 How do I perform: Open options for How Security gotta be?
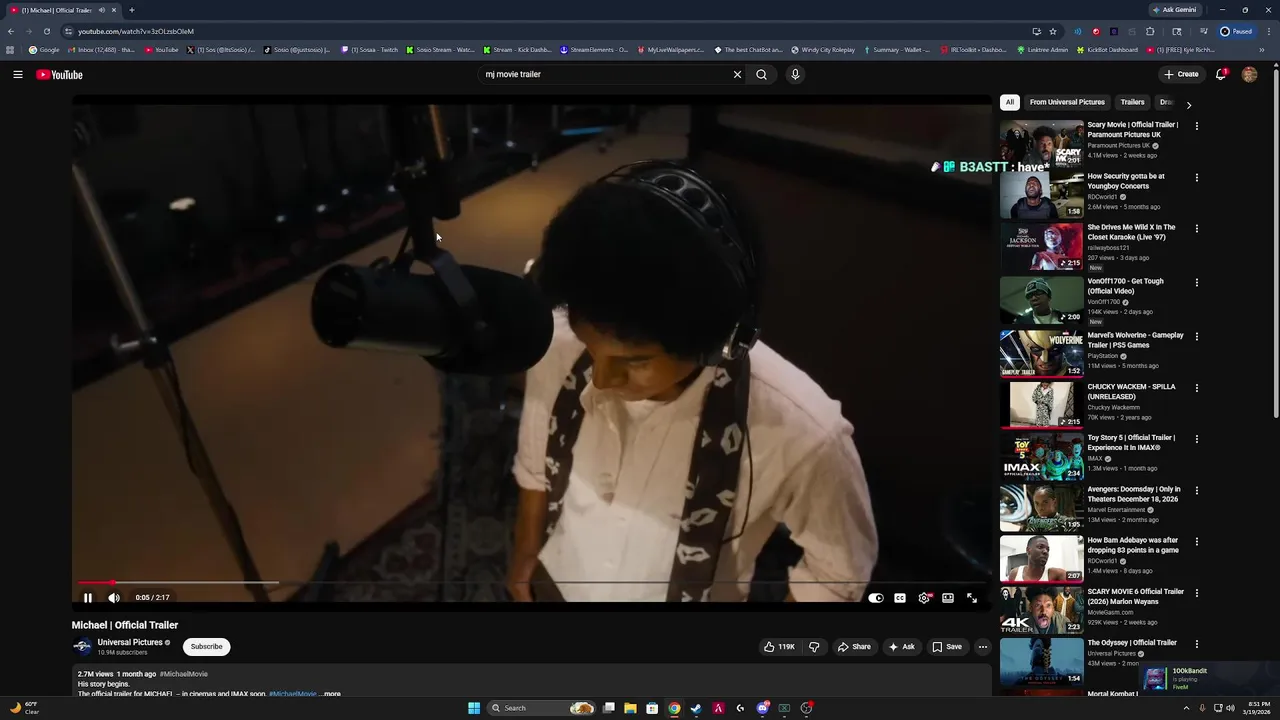[x=1197, y=178]
